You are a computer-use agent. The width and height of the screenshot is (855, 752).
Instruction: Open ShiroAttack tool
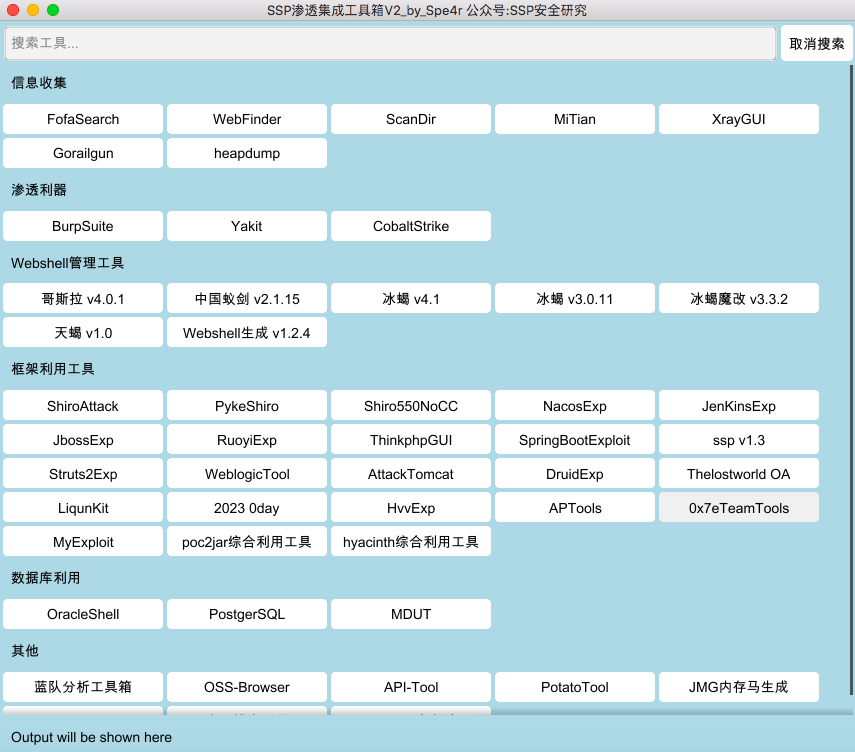coord(83,405)
